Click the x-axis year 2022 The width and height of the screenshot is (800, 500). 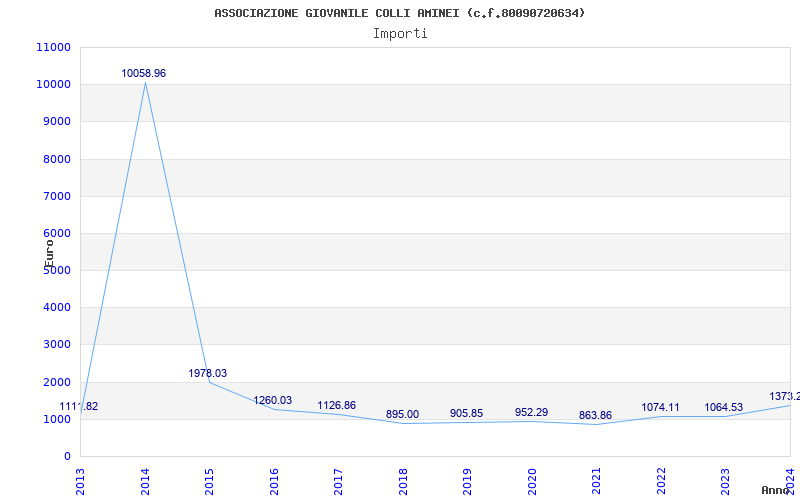point(661,481)
